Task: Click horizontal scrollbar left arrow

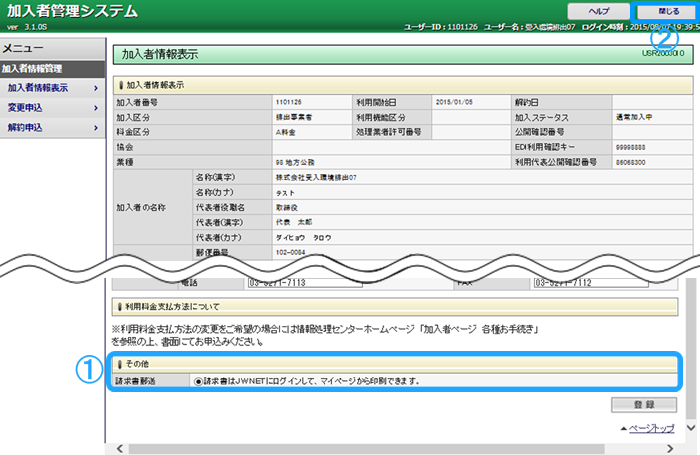Action: pos(119,448)
